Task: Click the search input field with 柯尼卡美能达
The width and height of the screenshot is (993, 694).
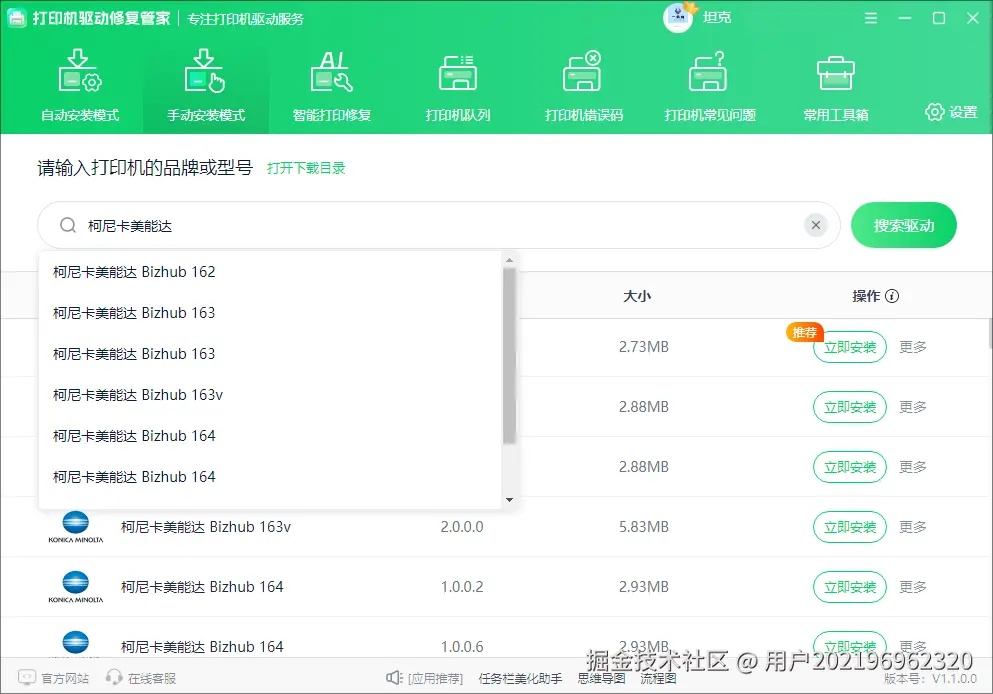Action: coord(438,225)
